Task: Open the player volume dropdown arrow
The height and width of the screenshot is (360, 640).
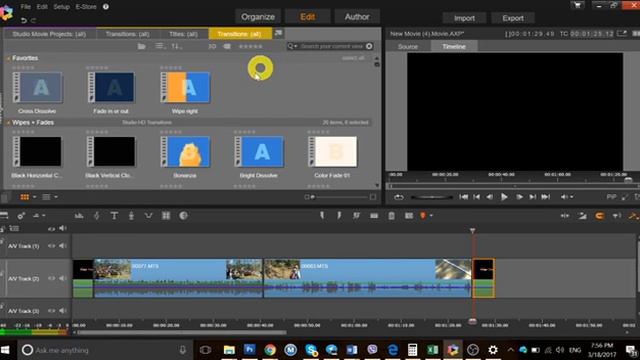Action: 571,197
